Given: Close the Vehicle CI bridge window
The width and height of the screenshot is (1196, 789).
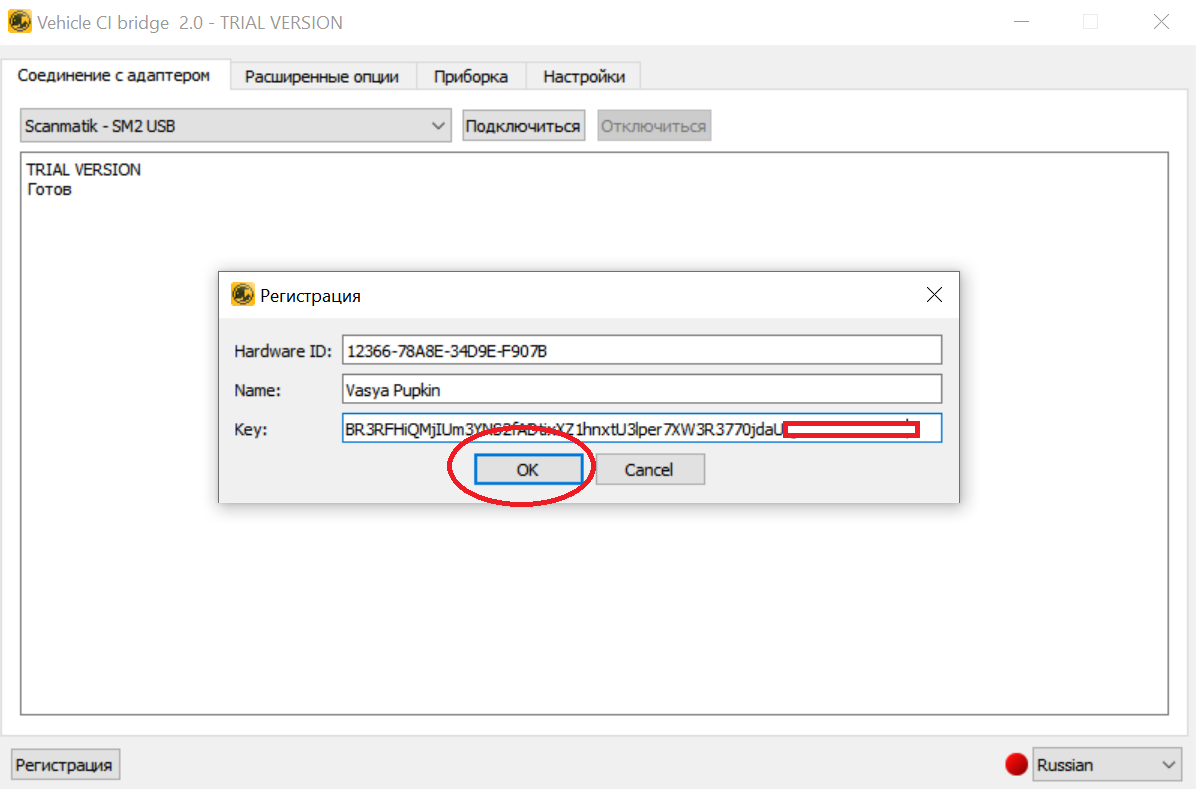Looking at the screenshot, I should pos(1161,22).
